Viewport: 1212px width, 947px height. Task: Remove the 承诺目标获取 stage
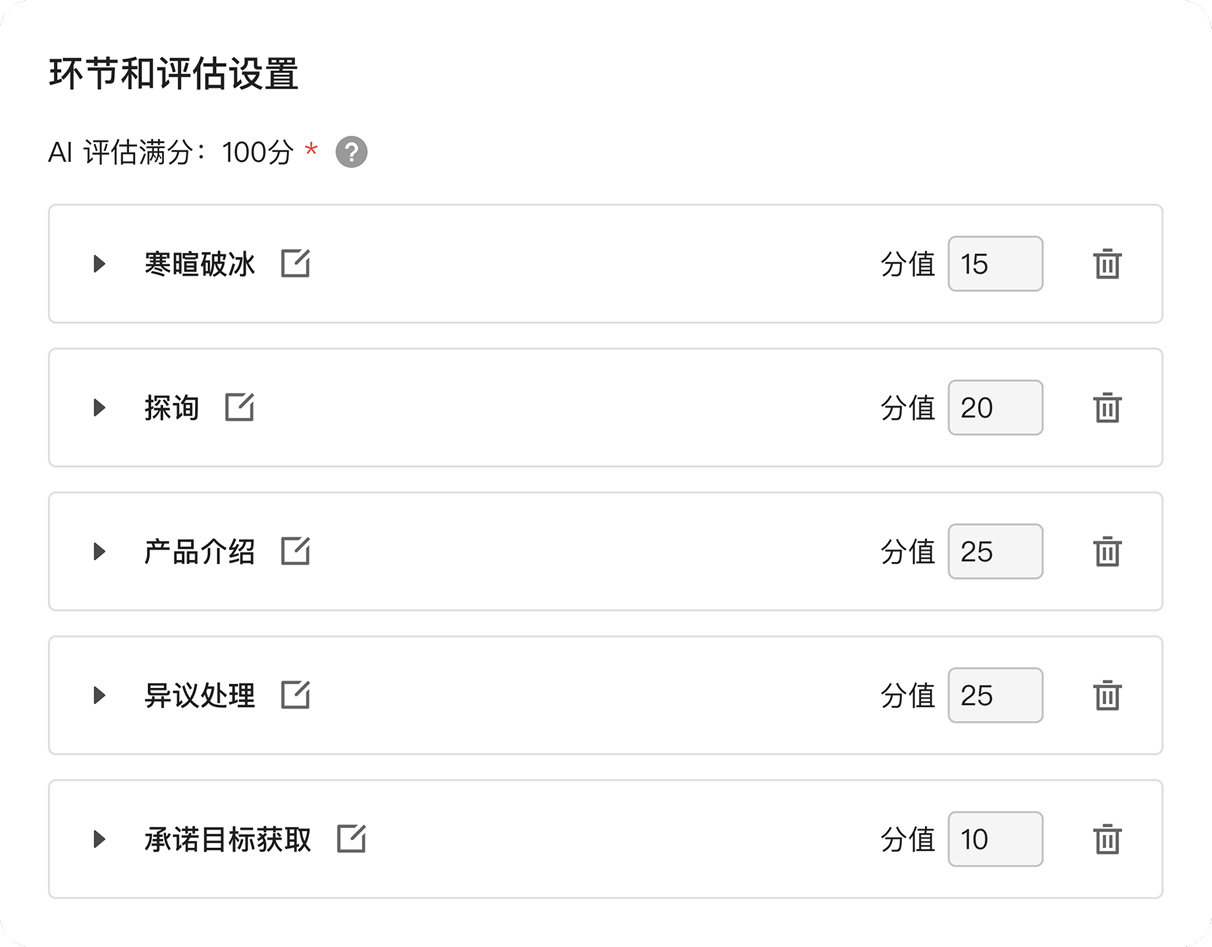pyautogui.click(x=1107, y=839)
